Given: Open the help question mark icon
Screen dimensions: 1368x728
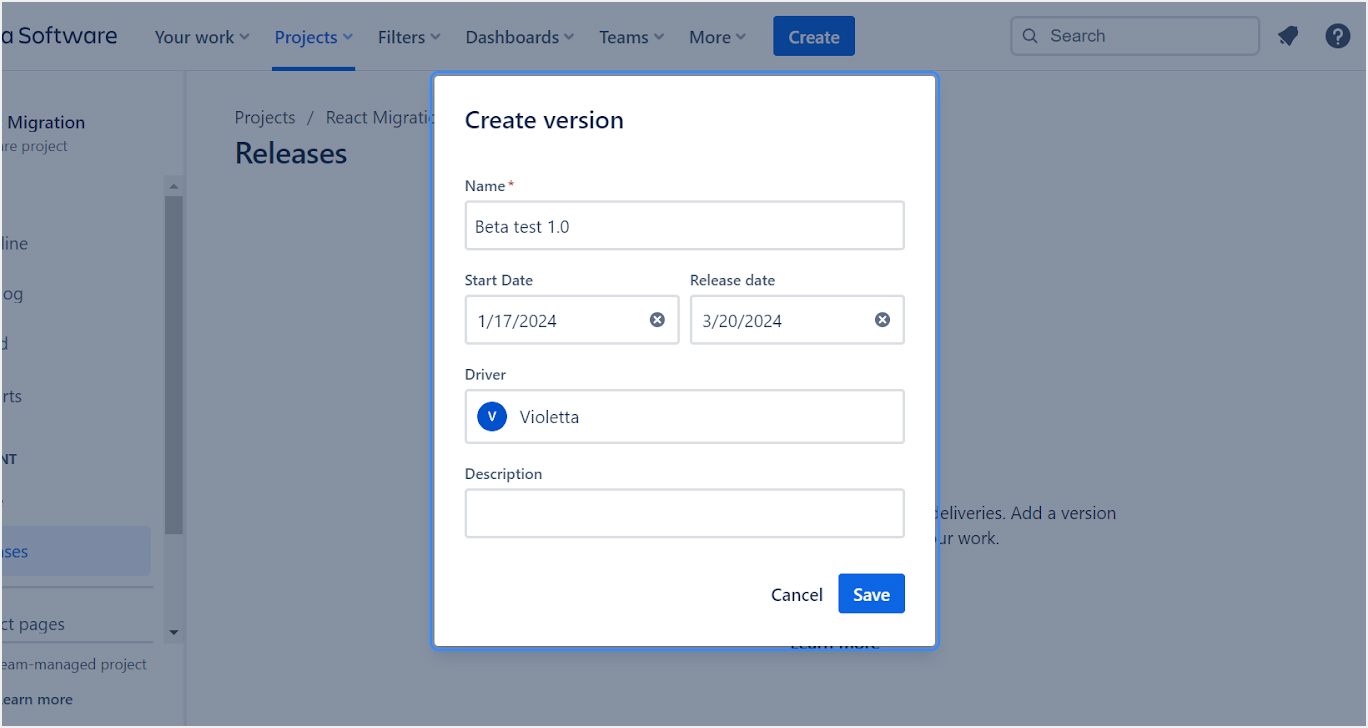Looking at the screenshot, I should 1338,37.
